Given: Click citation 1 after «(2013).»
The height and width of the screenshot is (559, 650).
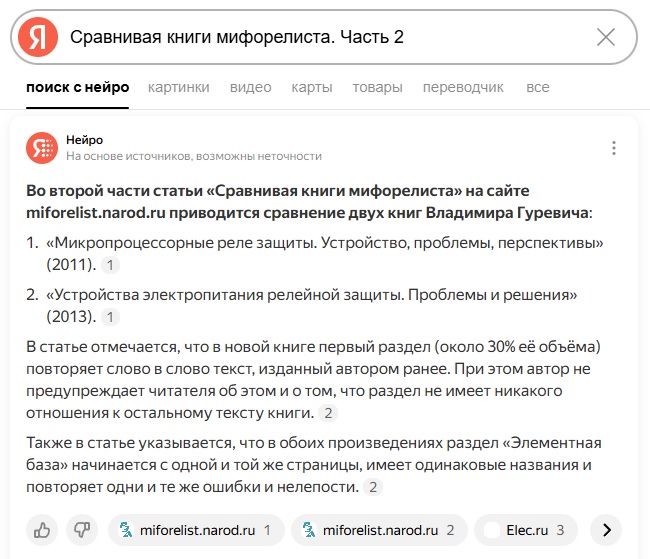Looking at the screenshot, I should click(110, 317).
